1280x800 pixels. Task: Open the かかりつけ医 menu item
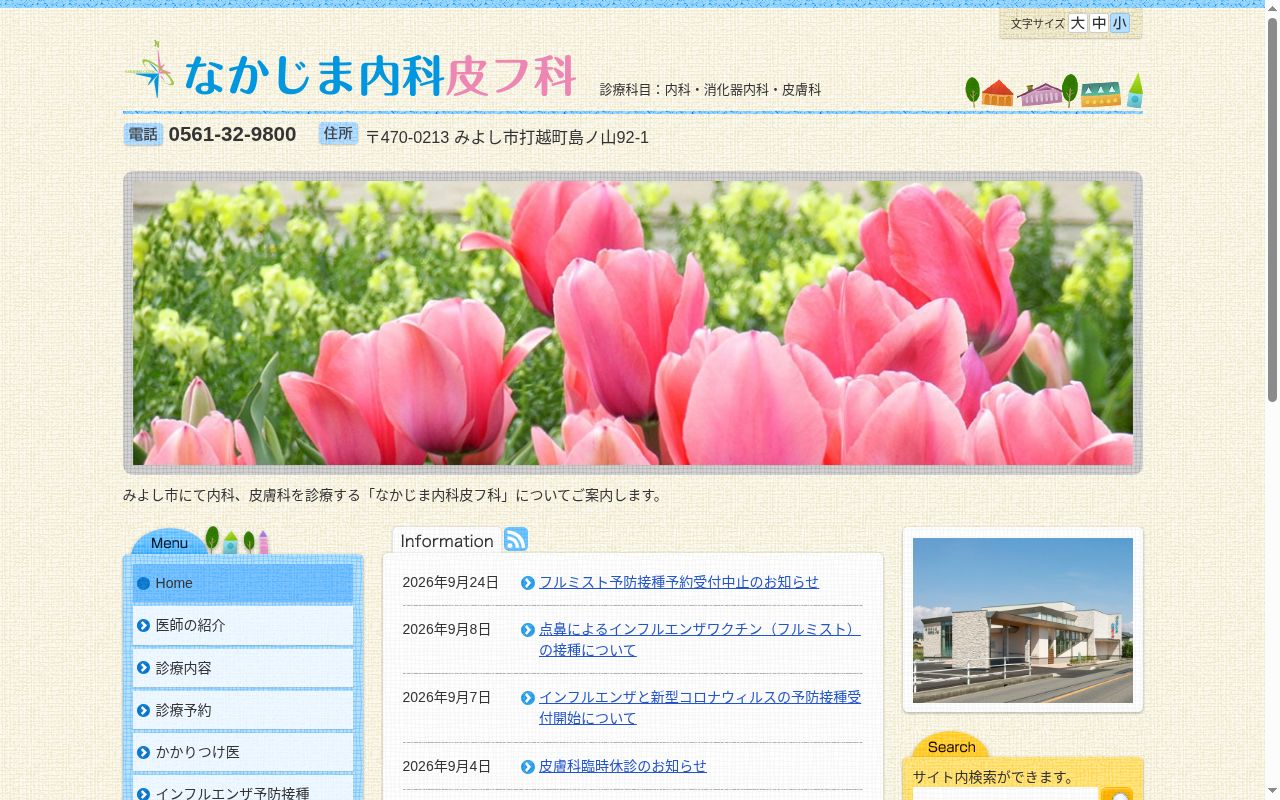coord(243,752)
